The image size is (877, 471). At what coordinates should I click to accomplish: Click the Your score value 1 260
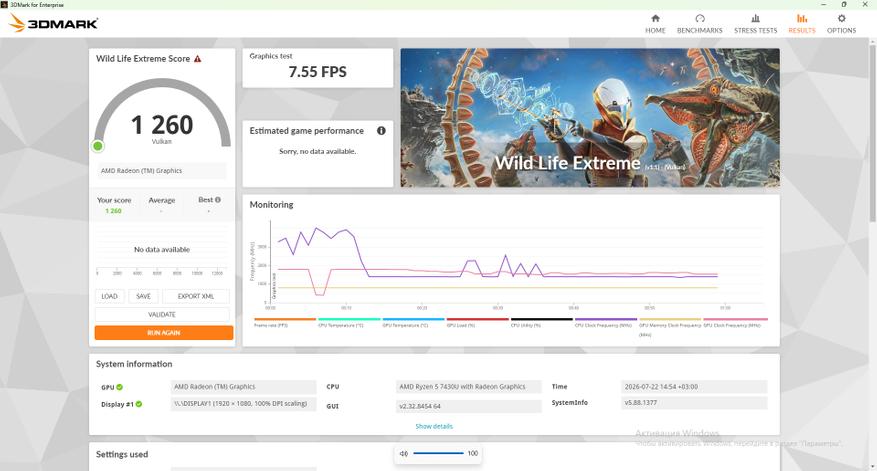coord(114,211)
